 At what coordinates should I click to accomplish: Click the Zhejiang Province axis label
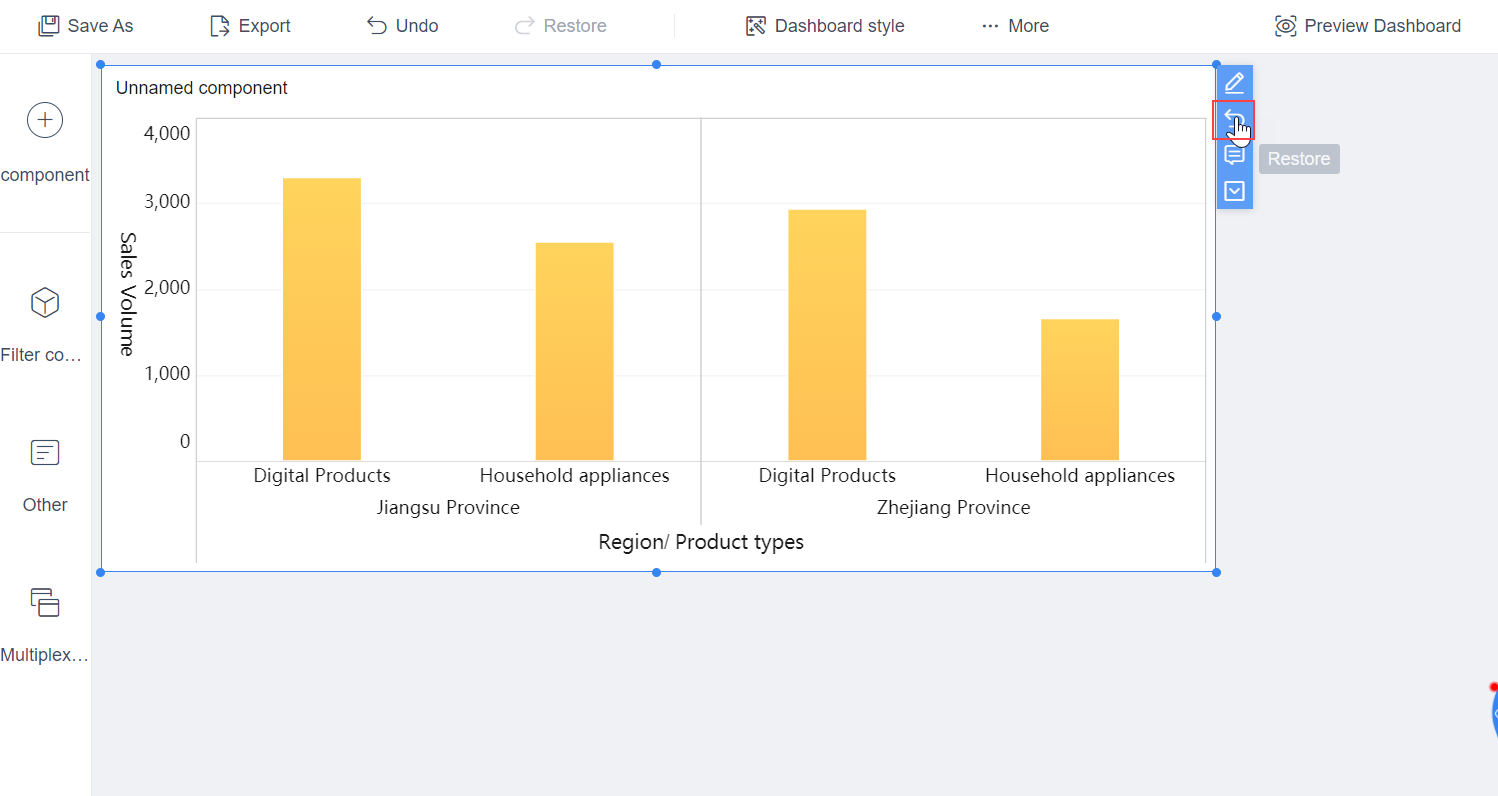coord(954,508)
